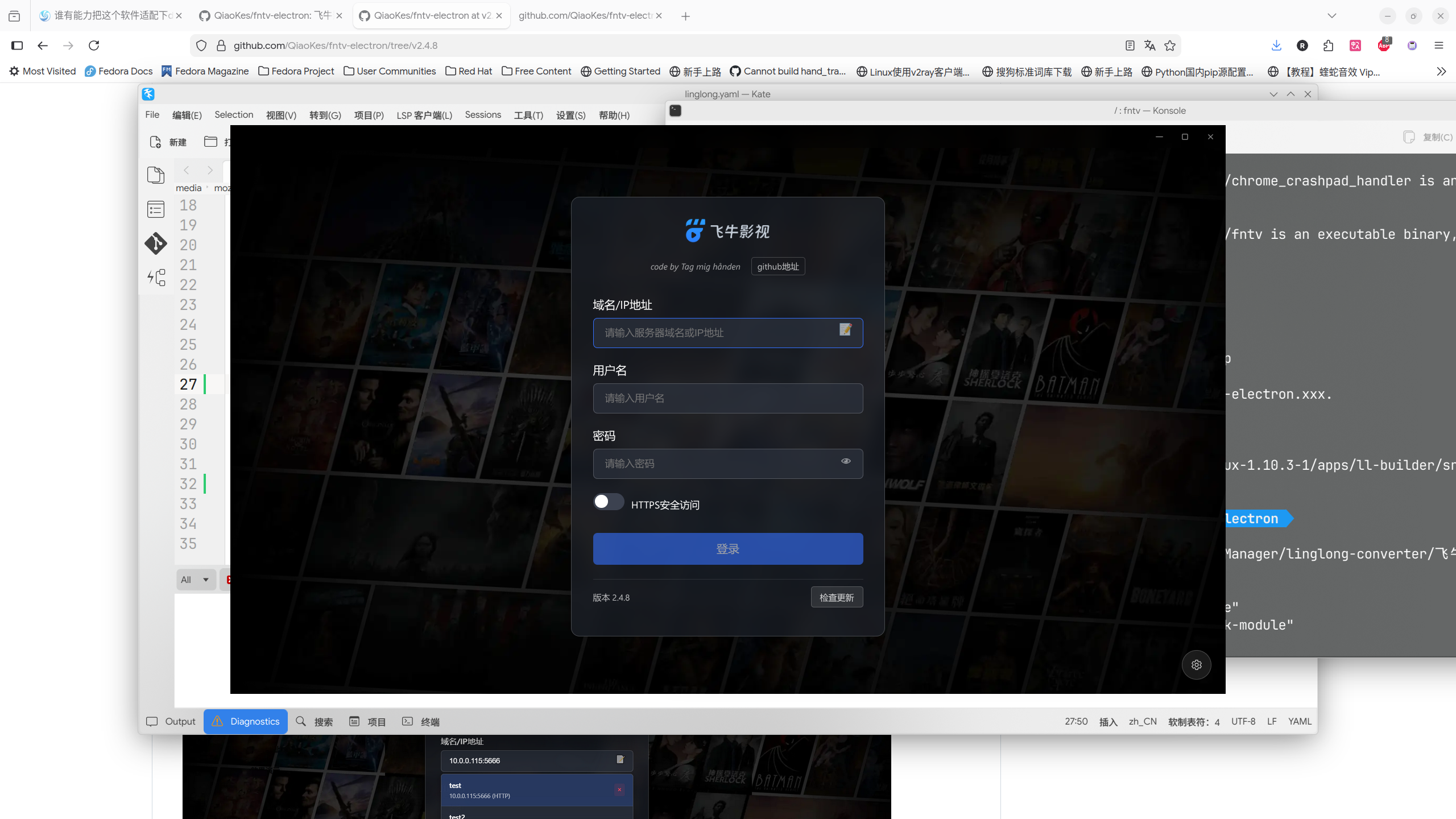This screenshot has height=819, width=1456.
Task: Open Kate Output panel tab
Action: pos(171,721)
